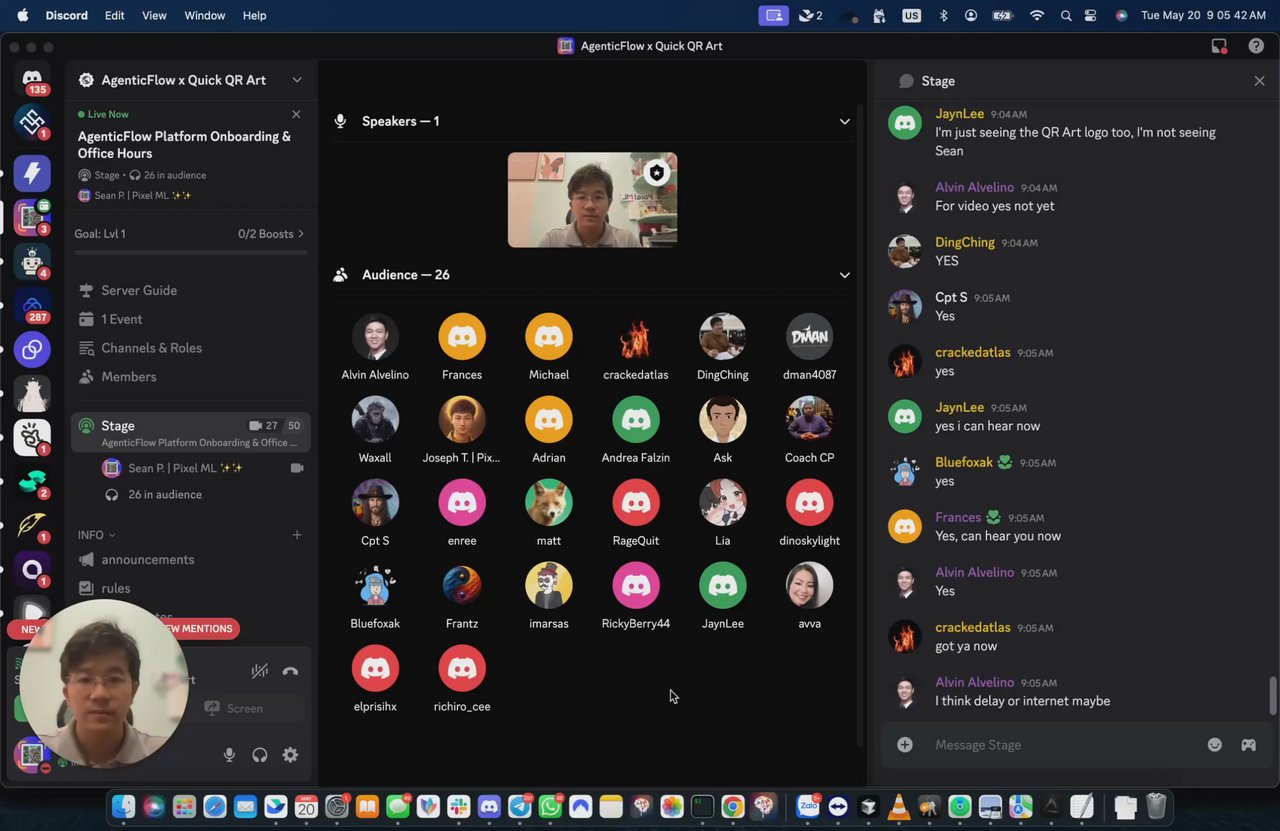The image size is (1280, 831).
Task: Open DingChing's audience avatar
Action: (x=723, y=337)
